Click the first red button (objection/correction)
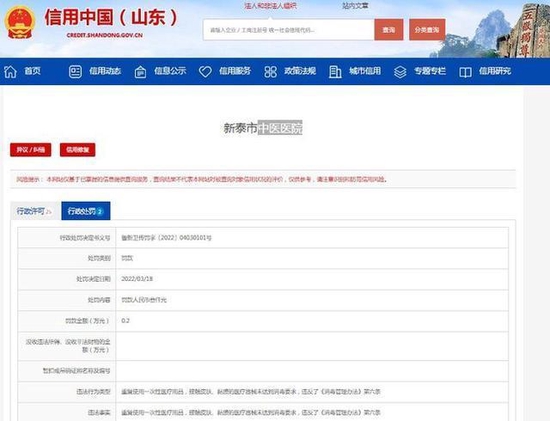This screenshot has height=421, width=550. coord(31,150)
